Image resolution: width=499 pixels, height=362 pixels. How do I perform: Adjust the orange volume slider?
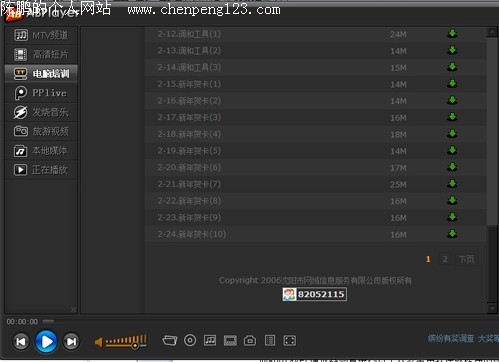[x=126, y=341]
